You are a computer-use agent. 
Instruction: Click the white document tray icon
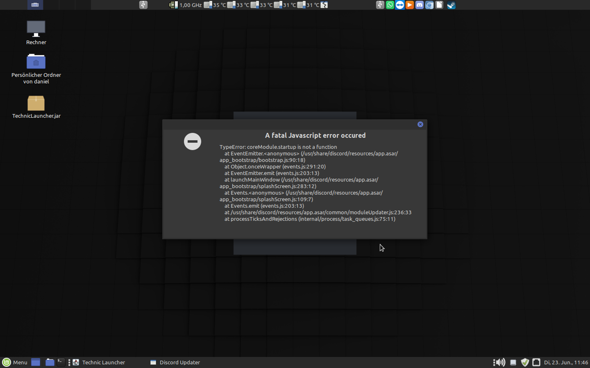coord(439,5)
